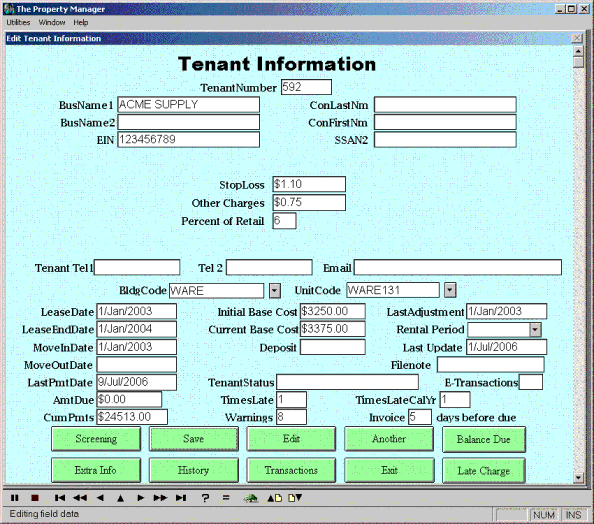Click the pause icon in bottom toolbar
Screen dimensions: 594x524
pyautogui.click(x=14, y=498)
